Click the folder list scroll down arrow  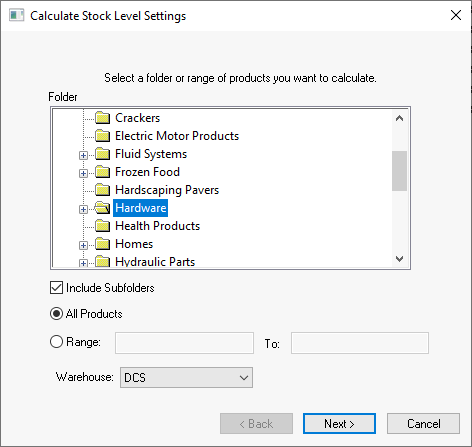pyautogui.click(x=399, y=259)
